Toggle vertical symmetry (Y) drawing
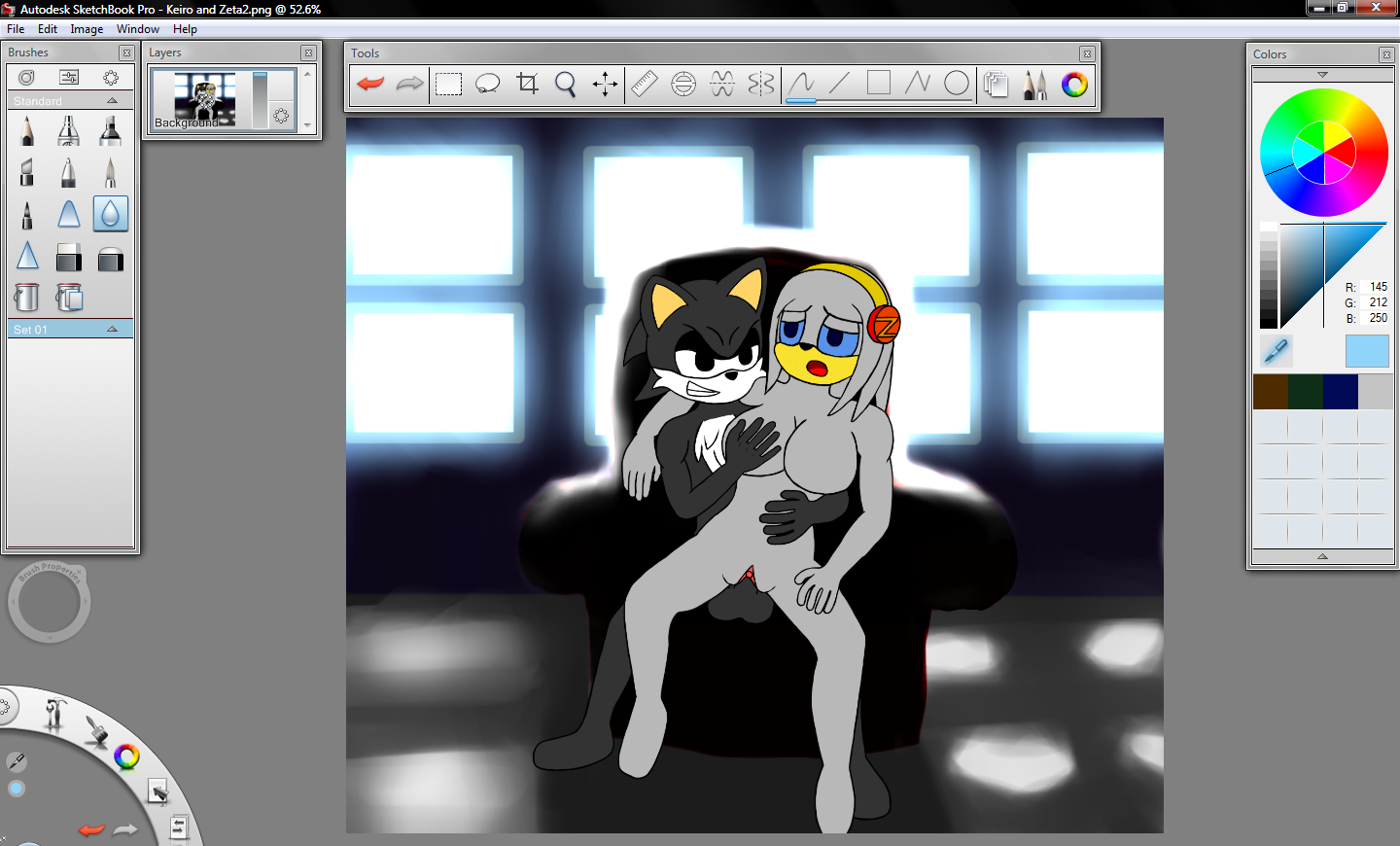The height and width of the screenshot is (846, 1400). pos(761,84)
